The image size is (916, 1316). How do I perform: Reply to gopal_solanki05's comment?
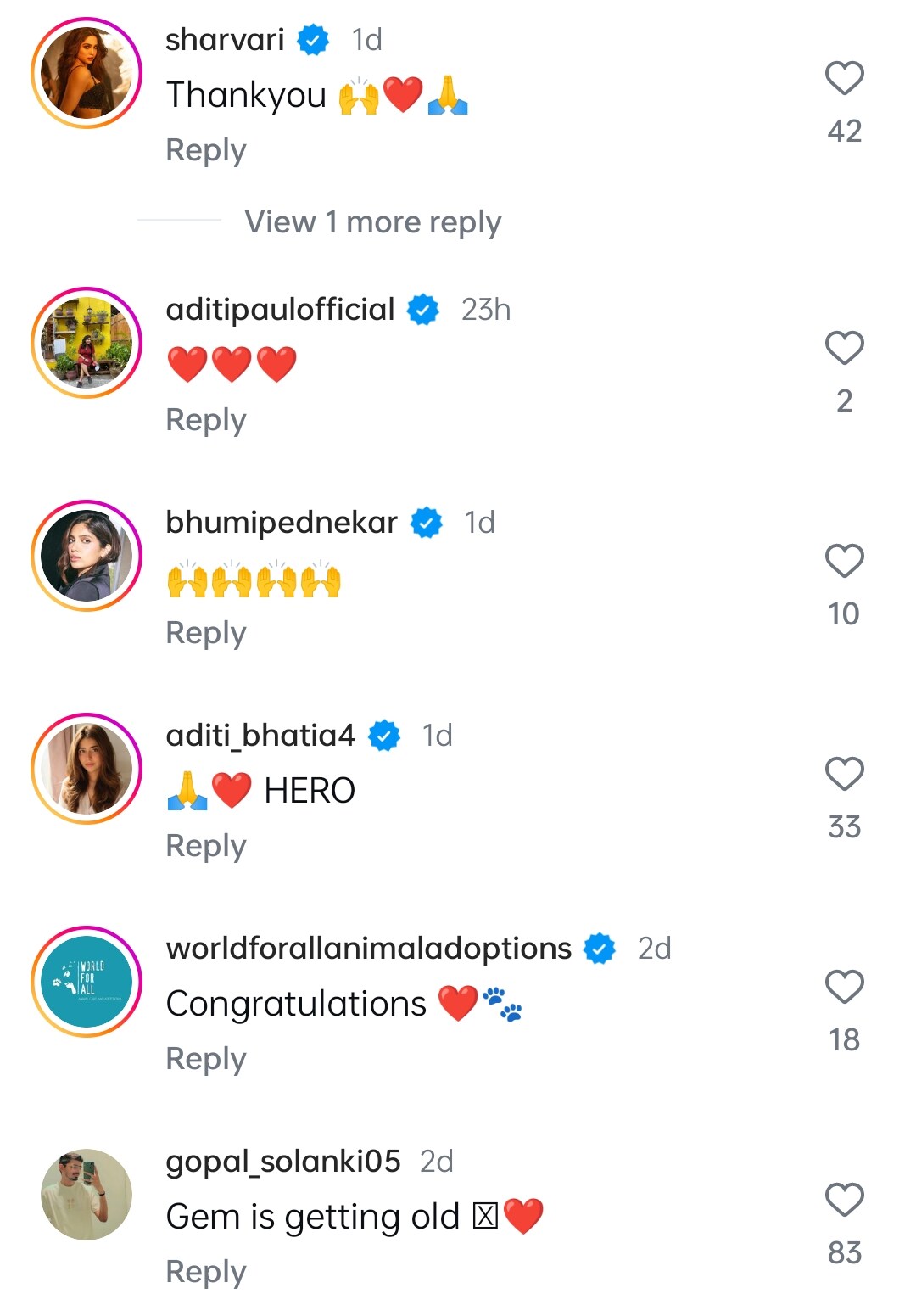pyautogui.click(x=206, y=1272)
